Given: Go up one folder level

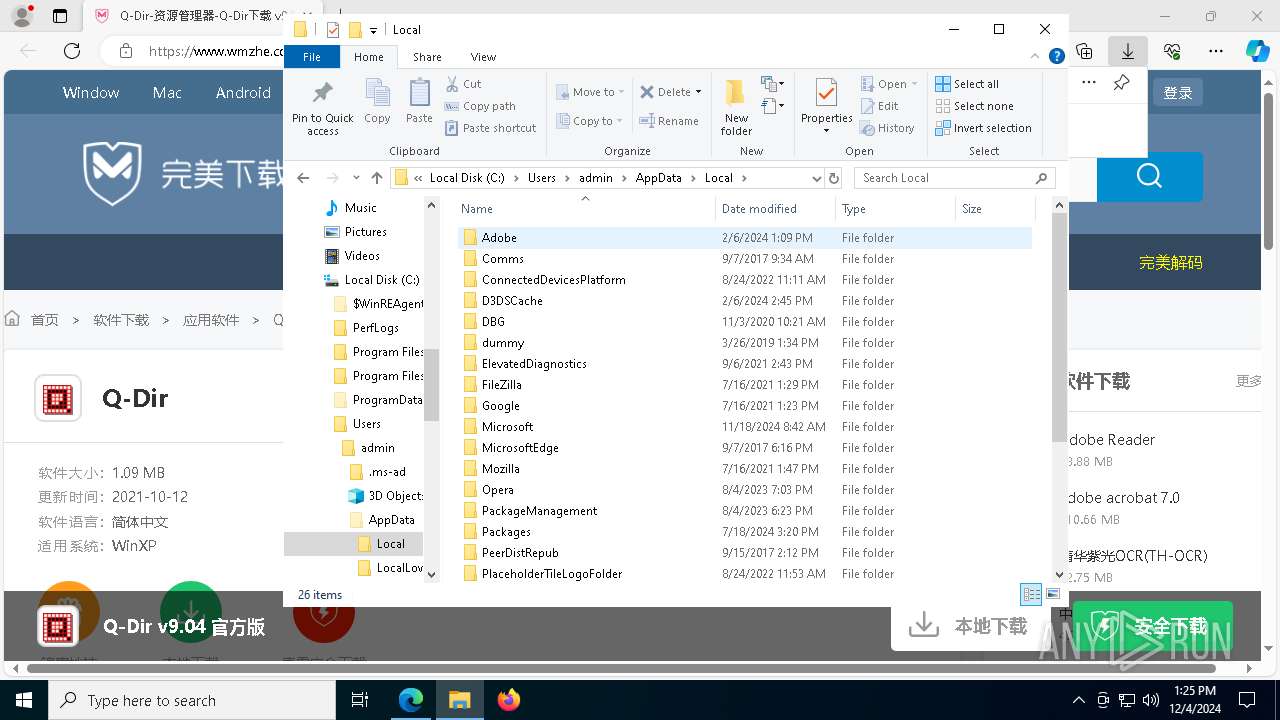Looking at the screenshot, I should point(376,178).
